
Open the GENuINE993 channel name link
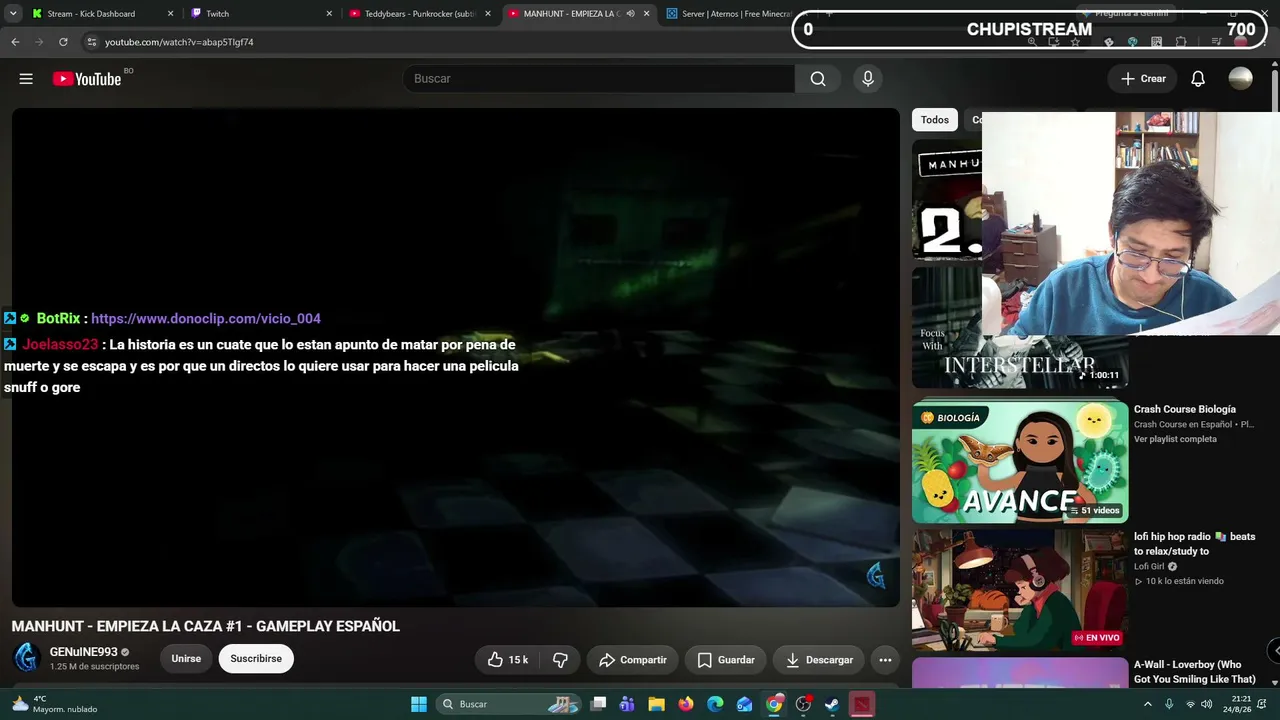pyautogui.click(x=84, y=652)
